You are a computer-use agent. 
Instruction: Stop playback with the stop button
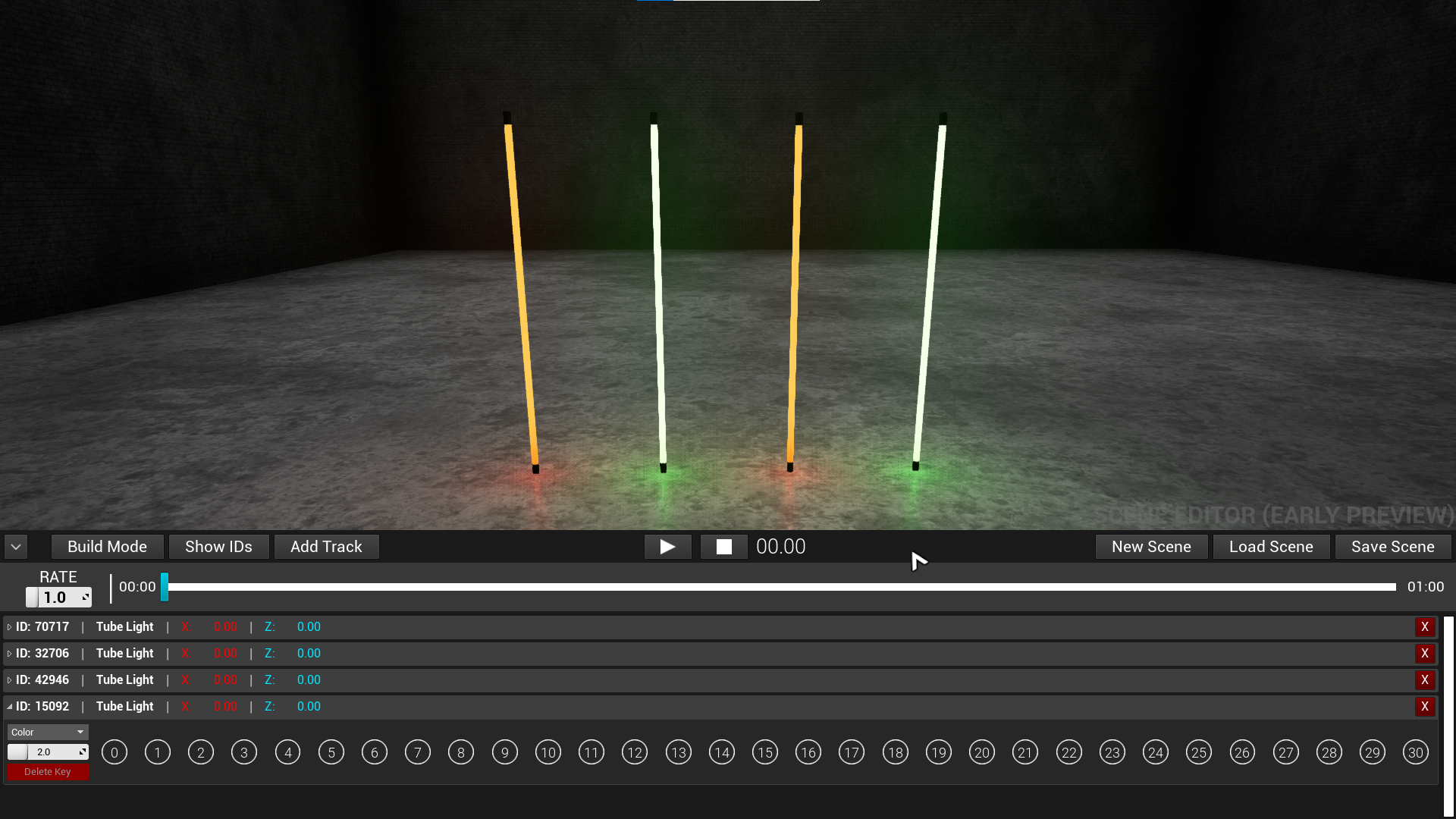click(723, 547)
